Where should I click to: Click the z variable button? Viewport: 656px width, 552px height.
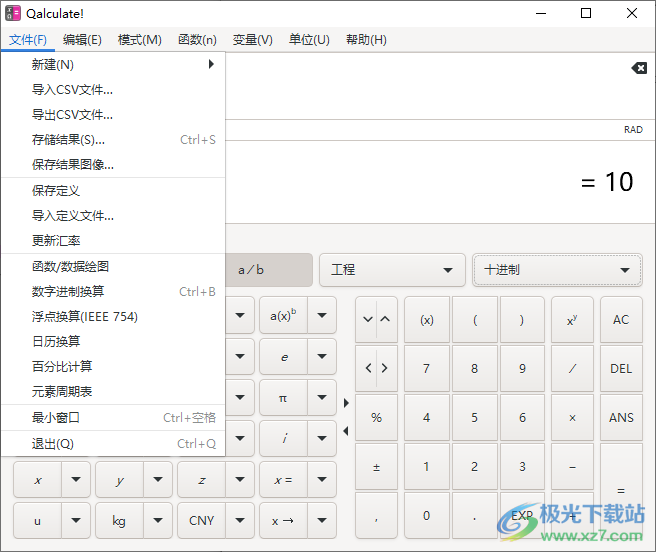click(x=202, y=480)
